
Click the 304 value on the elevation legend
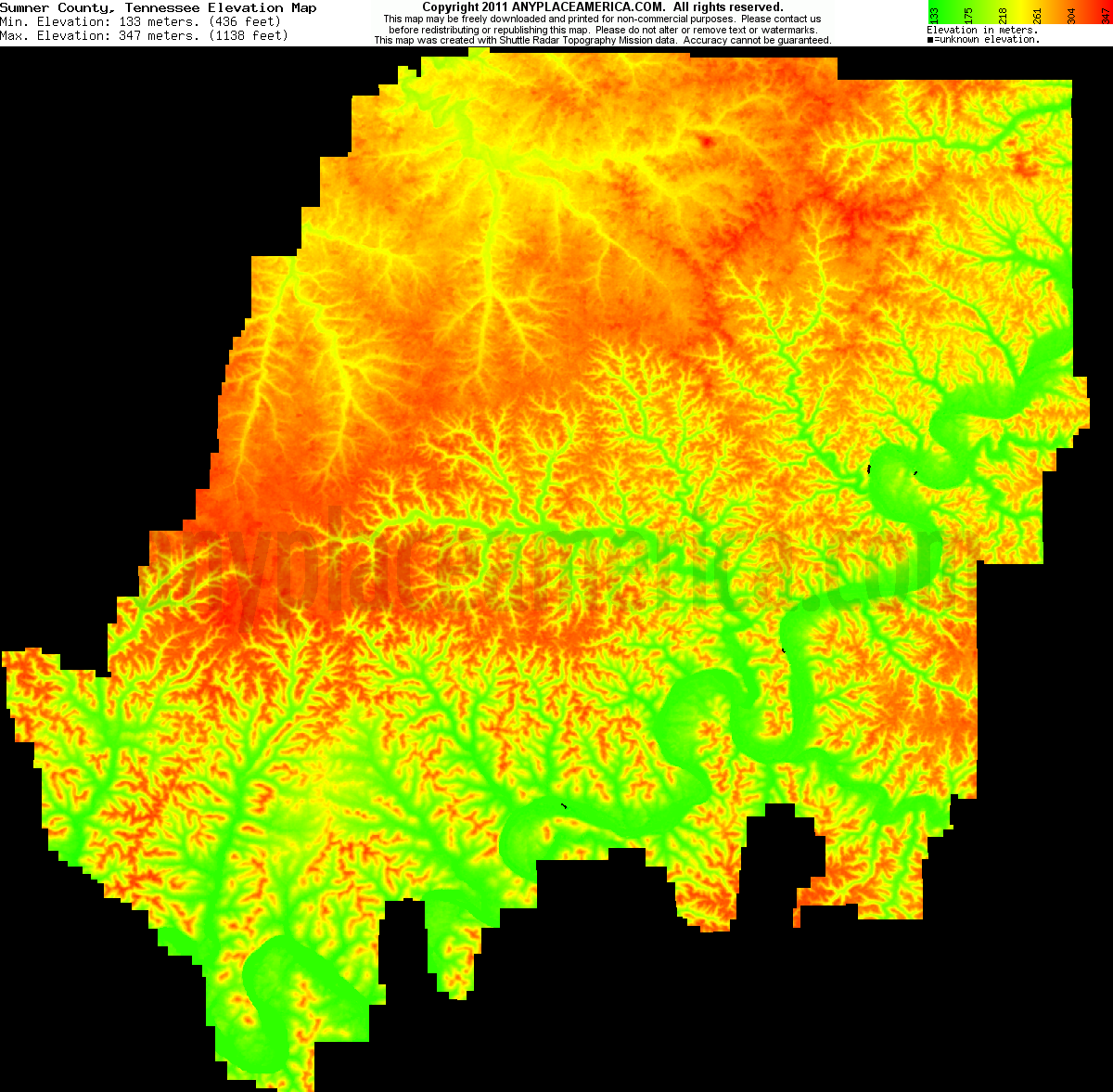coord(1071,14)
